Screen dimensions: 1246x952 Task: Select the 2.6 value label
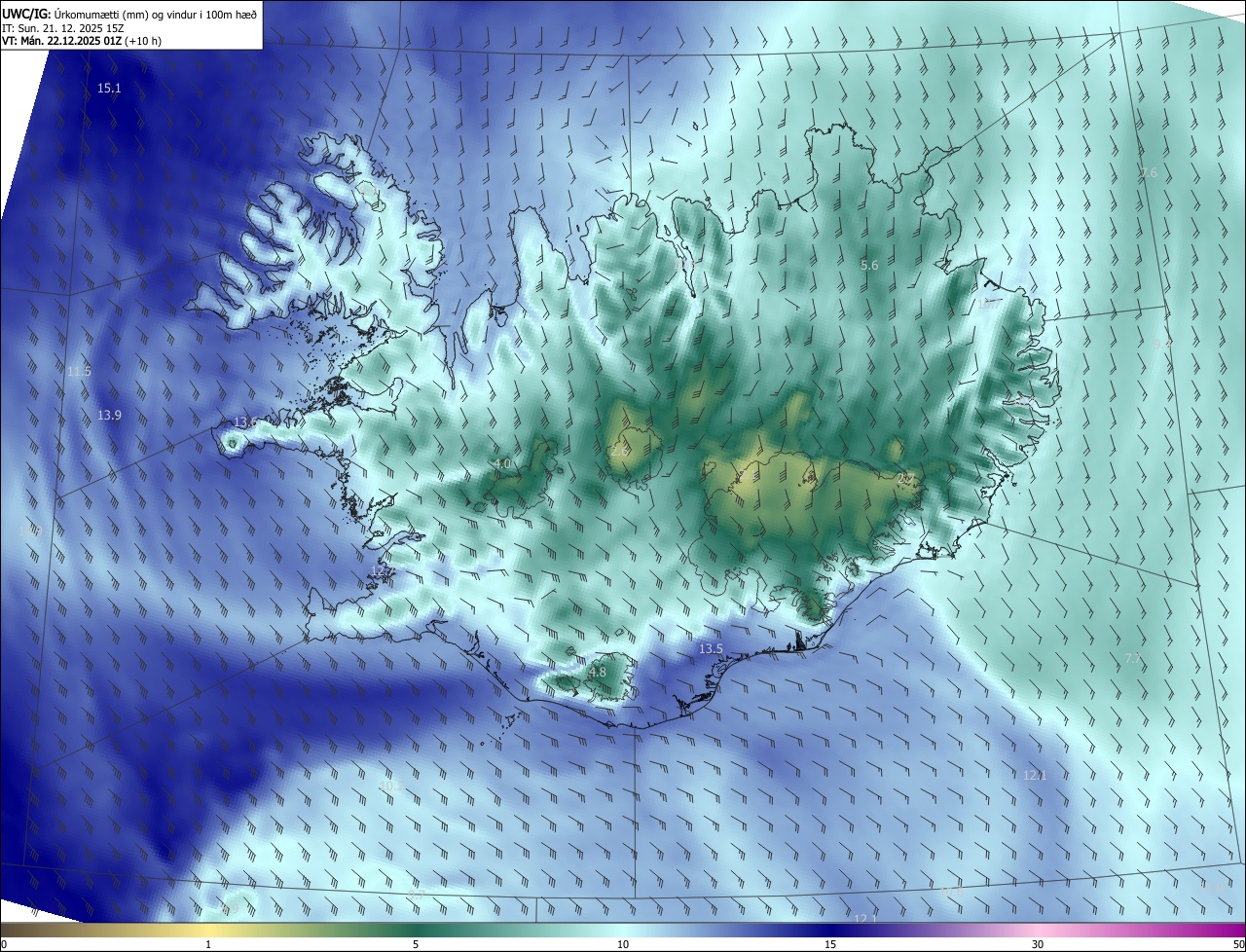click(620, 452)
